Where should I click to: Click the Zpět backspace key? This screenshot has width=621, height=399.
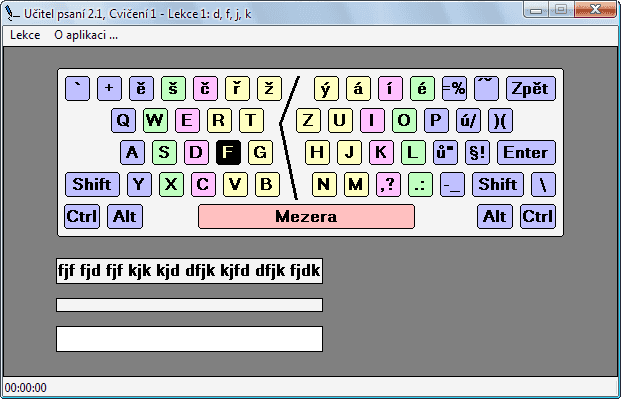click(x=531, y=88)
